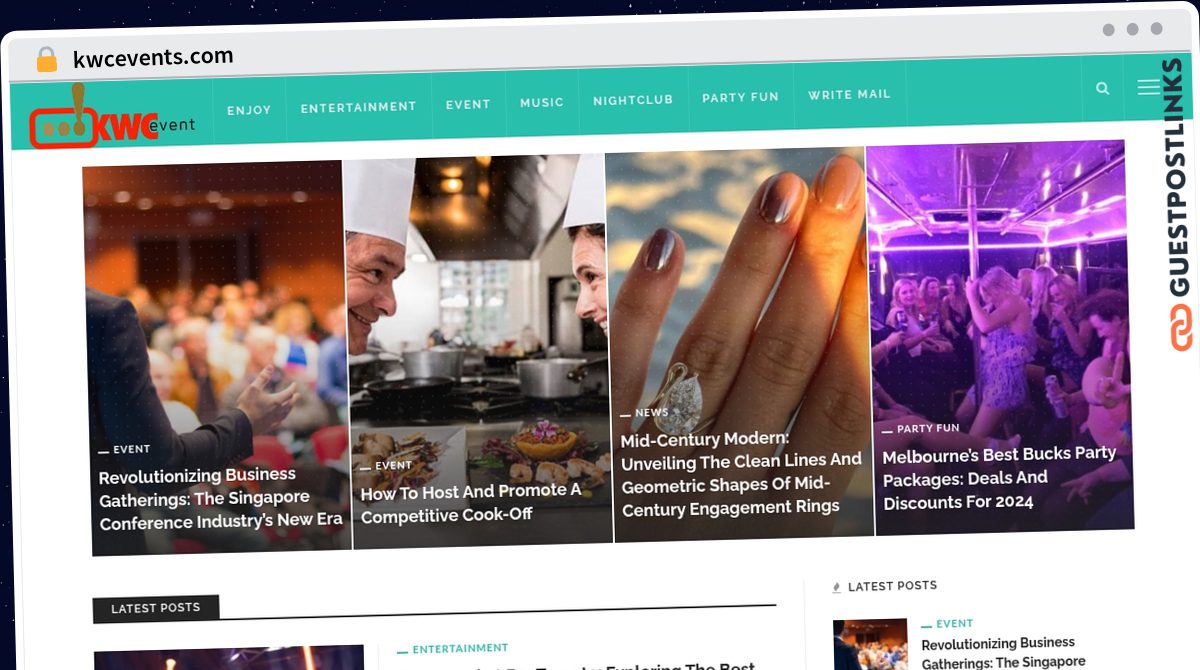Image resolution: width=1200 pixels, height=670 pixels.
Task: Click the Party Fun category tag
Action: coord(928,428)
